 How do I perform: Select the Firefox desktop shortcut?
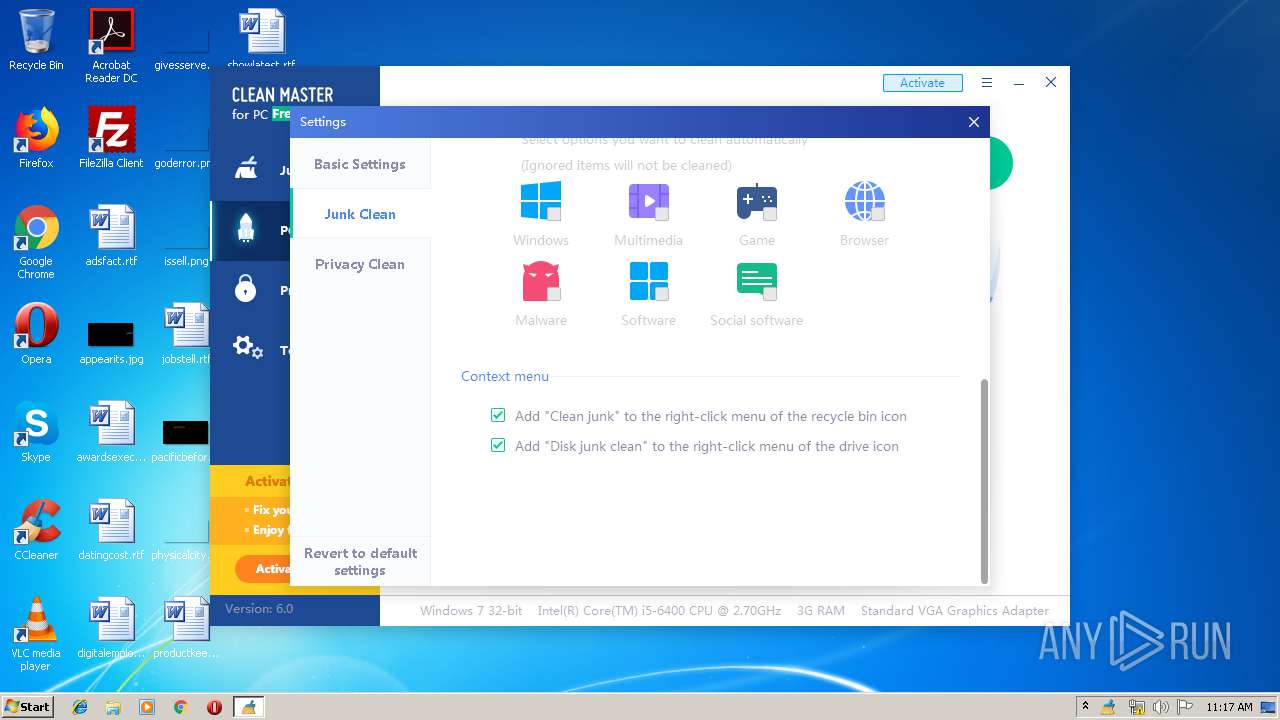[x=36, y=138]
